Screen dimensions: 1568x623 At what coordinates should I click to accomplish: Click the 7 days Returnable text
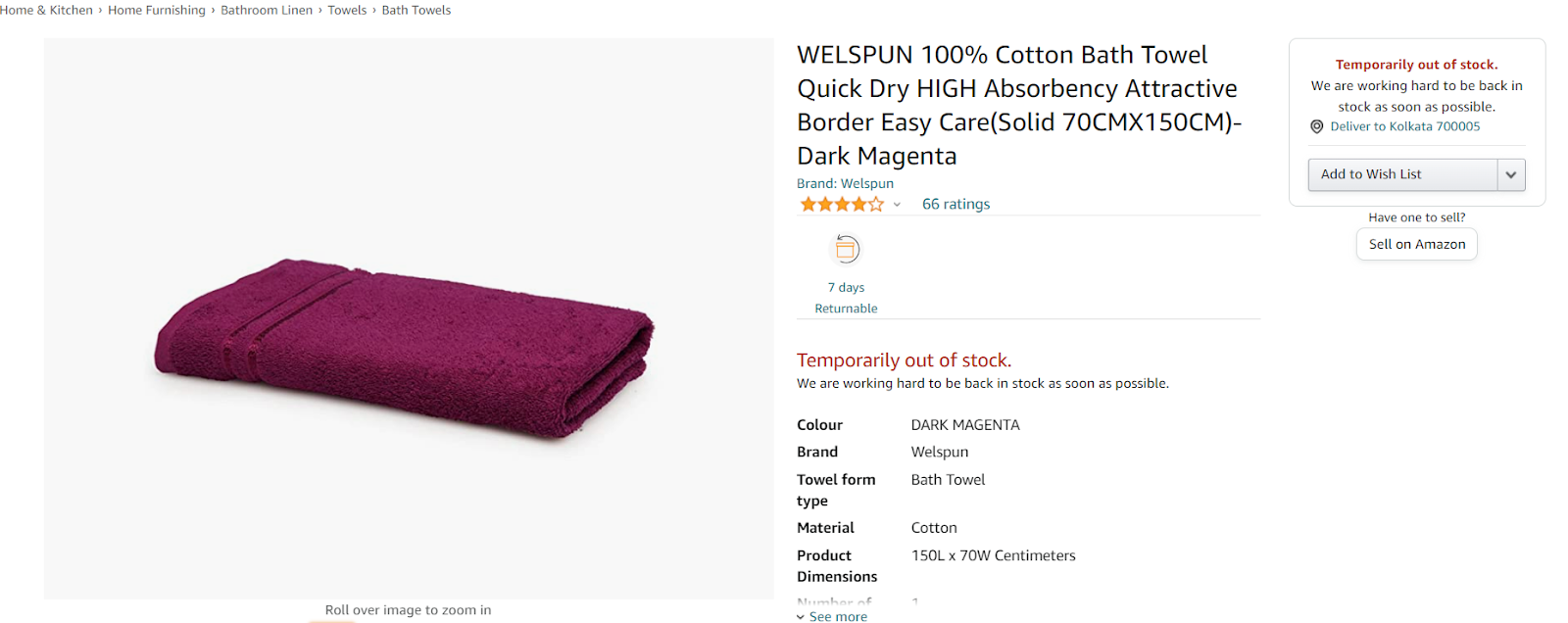(846, 298)
